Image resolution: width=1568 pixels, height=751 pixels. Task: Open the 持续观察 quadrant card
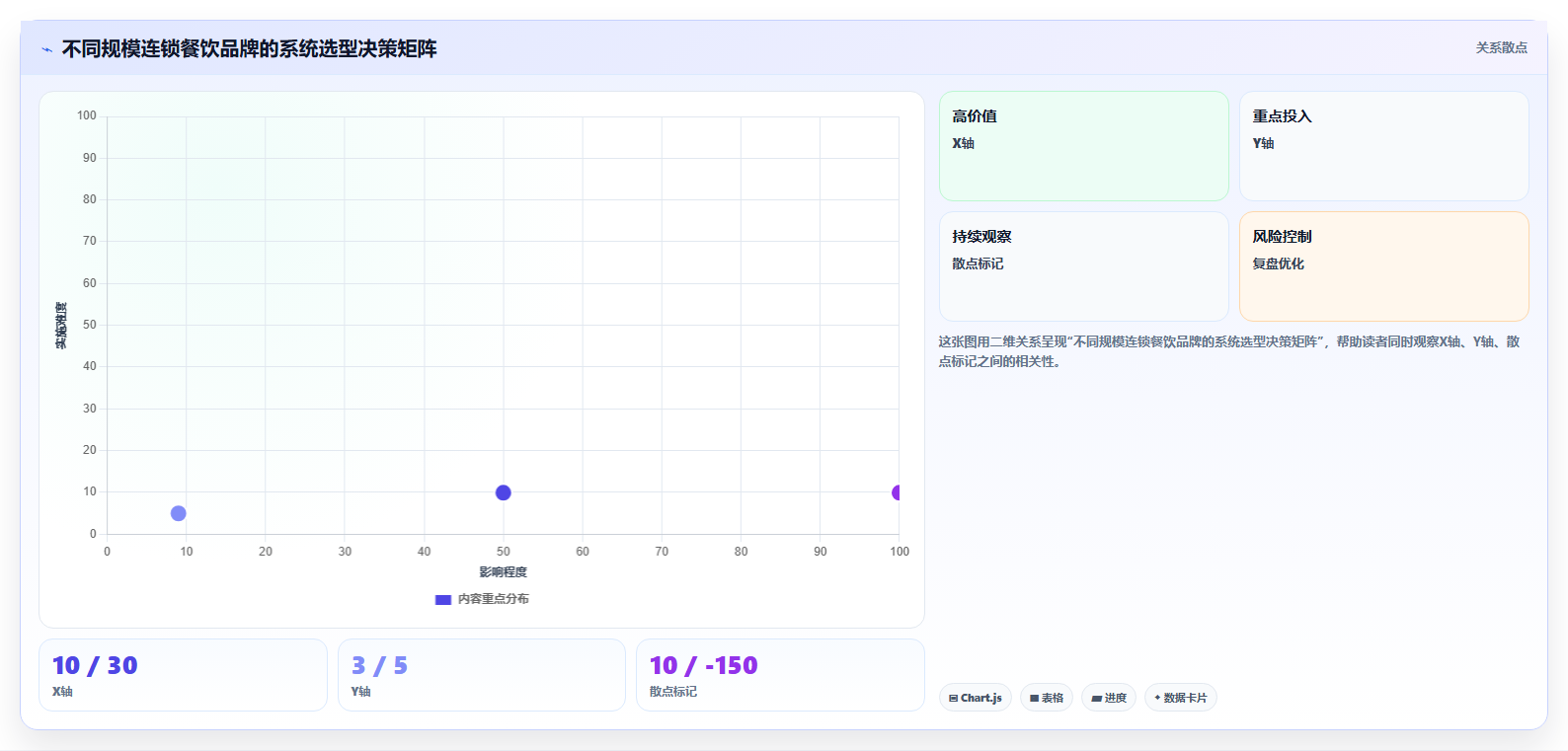1083,266
